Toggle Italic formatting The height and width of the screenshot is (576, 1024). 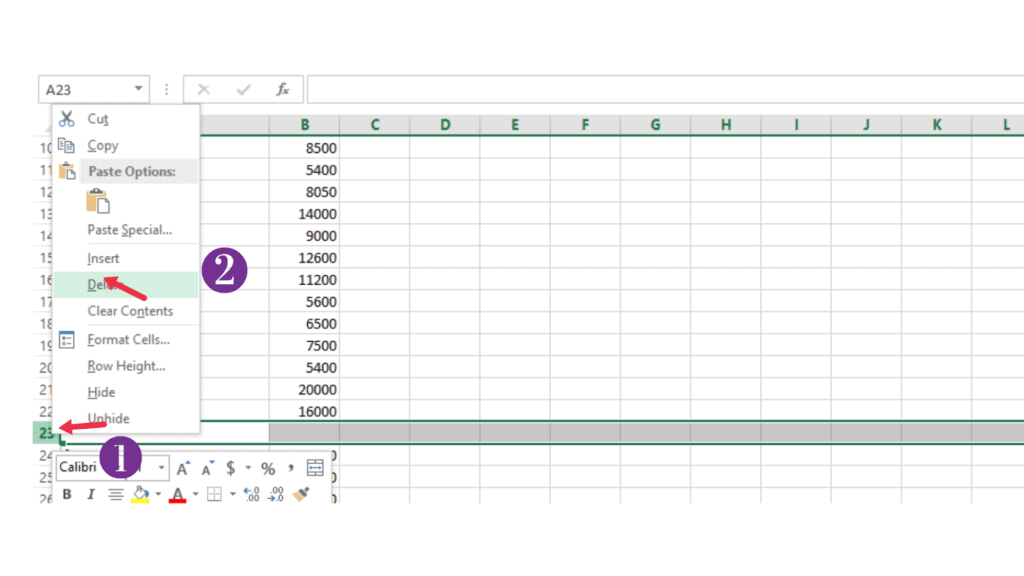(91, 493)
